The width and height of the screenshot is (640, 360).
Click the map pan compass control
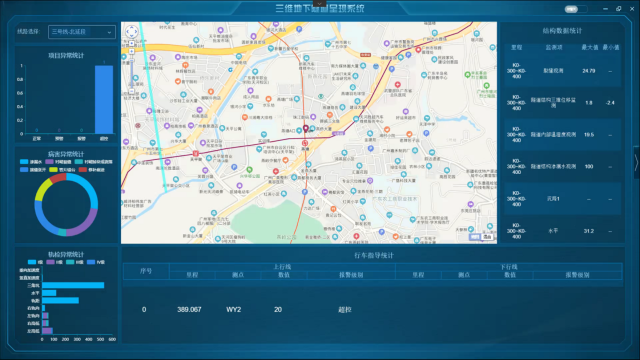click(131, 31)
